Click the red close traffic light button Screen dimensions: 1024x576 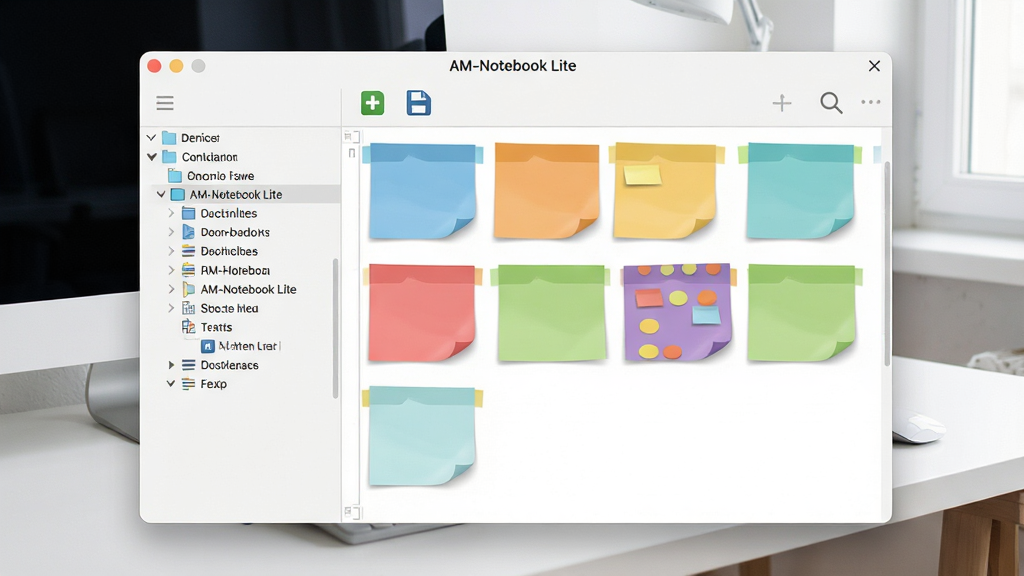tap(154, 66)
